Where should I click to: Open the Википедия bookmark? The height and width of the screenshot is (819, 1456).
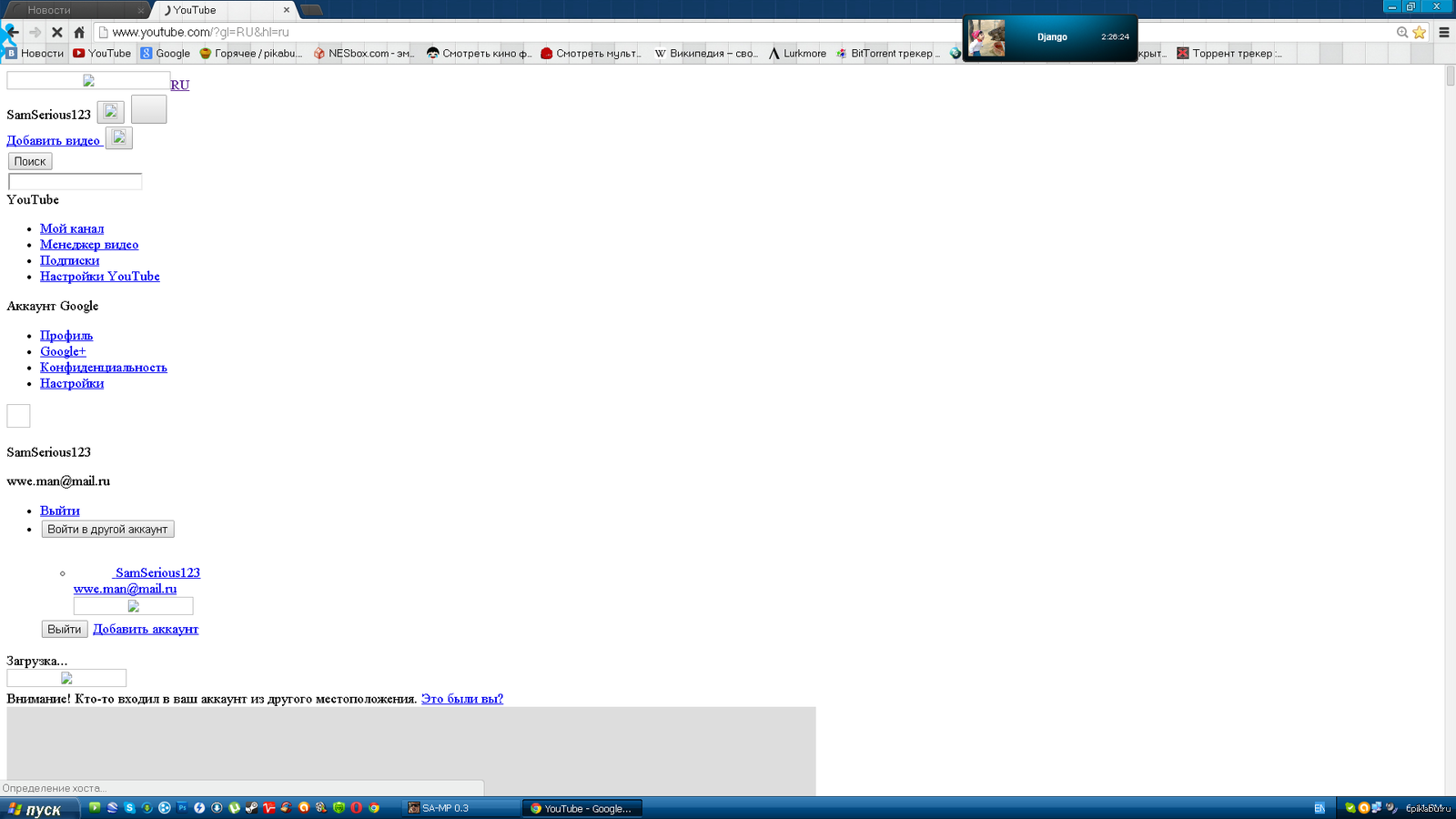(x=706, y=54)
